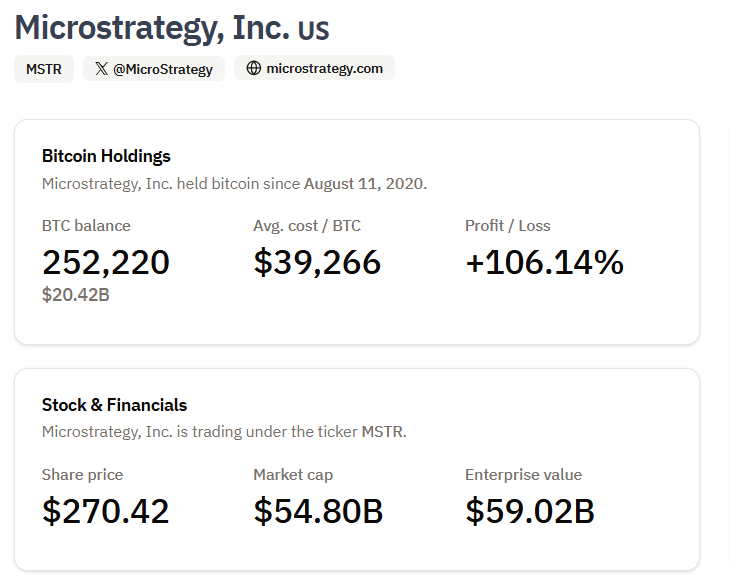Select the Stock & Financials card heading
This screenshot has height=584, width=730.
point(114,405)
